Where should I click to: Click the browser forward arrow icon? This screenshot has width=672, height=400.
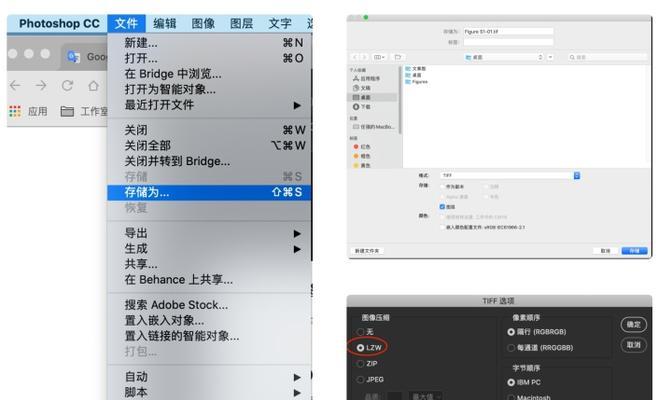[x=41, y=86]
